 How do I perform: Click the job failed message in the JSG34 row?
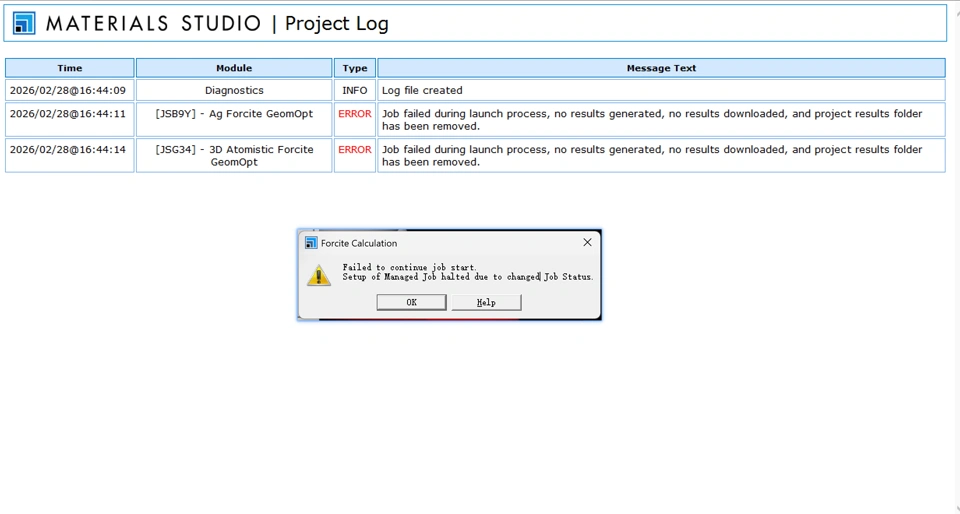point(661,155)
